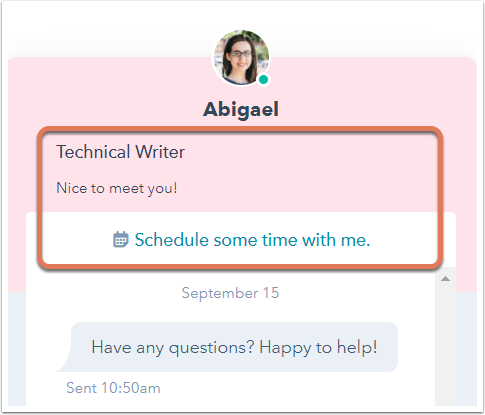
Task: Click the word "Schedule" in the meeting link
Action: tap(172, 240)
